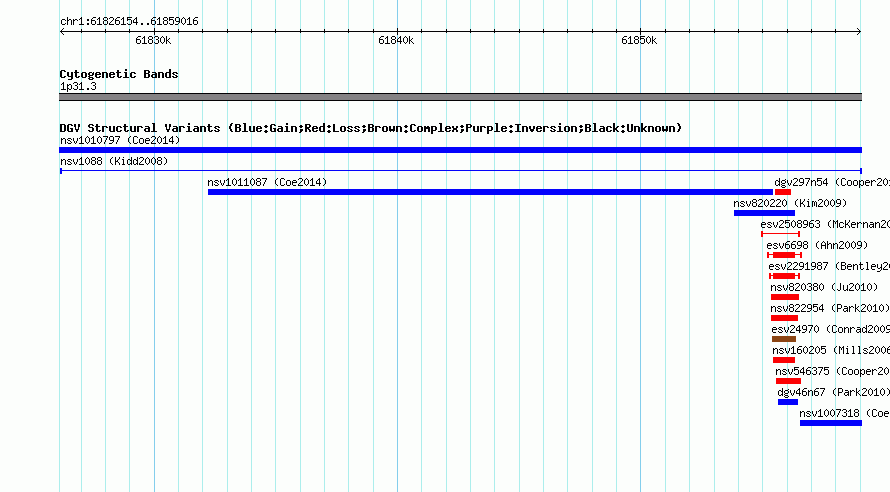Open the esv2291987 variant label

point(829,266)
